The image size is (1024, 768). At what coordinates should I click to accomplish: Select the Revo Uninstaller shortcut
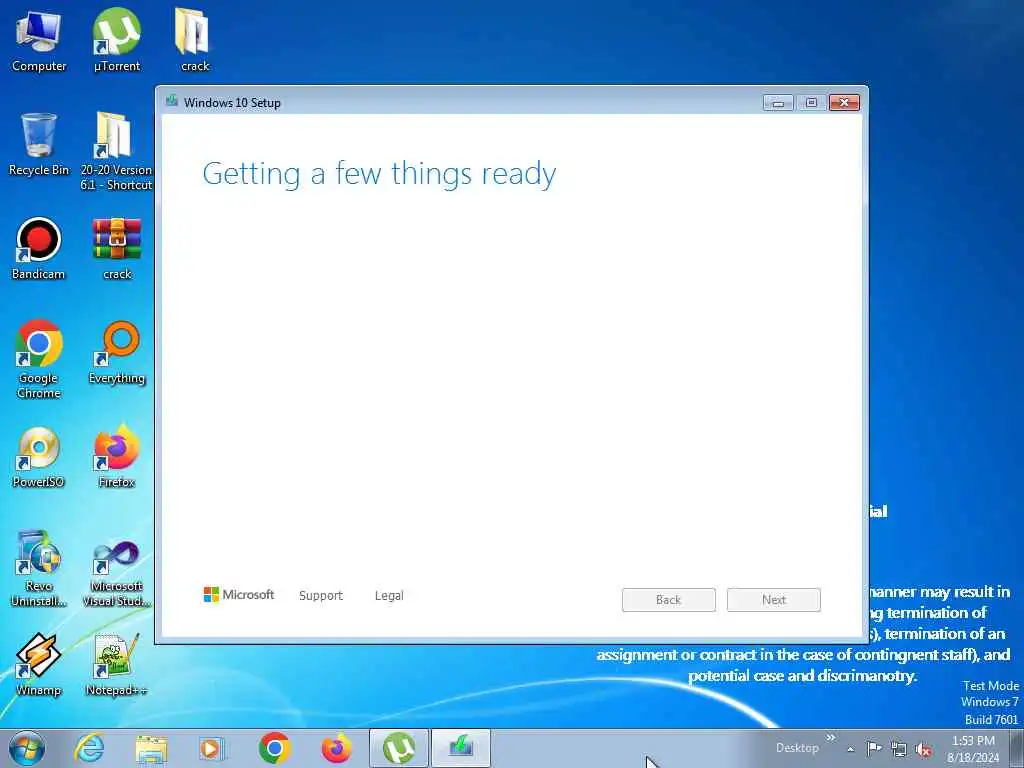39,568
